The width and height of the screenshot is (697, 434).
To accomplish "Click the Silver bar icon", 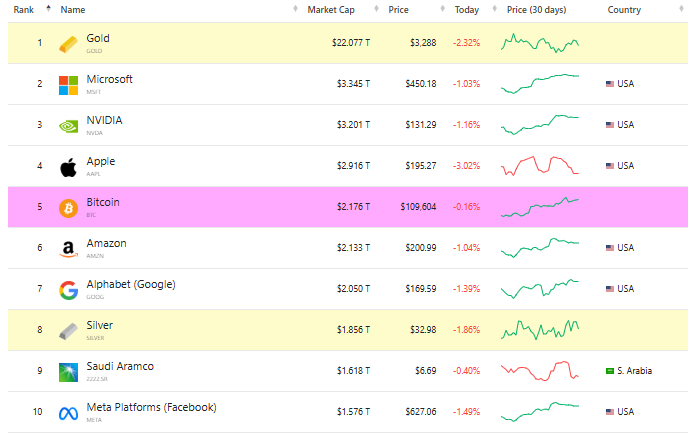I will click(68, 331).
